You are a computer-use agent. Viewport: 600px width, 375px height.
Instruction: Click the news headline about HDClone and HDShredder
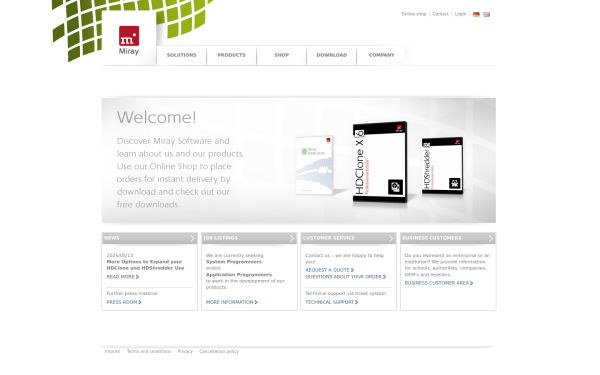(145, 265)
